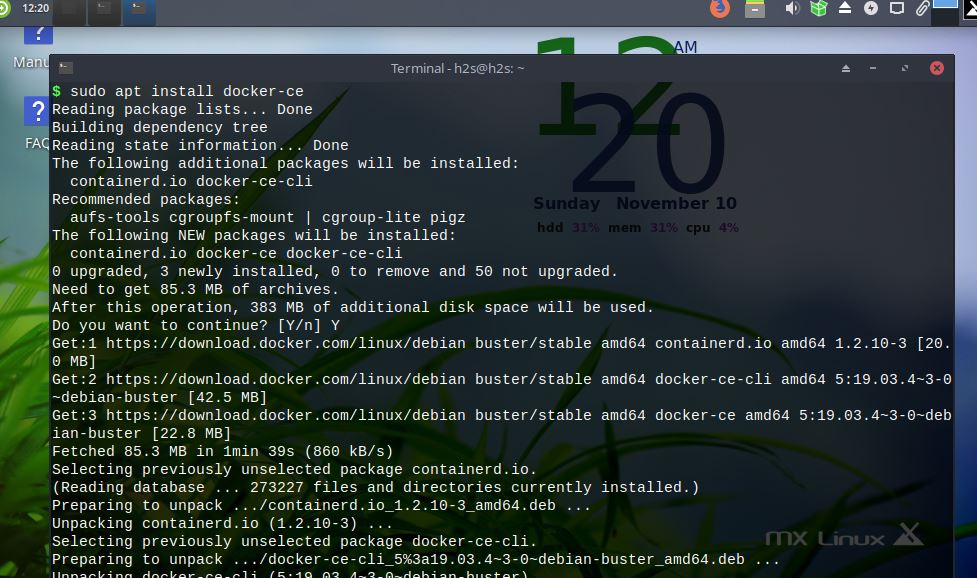
Task: Open the MX application menu
Action: [6, 9]
